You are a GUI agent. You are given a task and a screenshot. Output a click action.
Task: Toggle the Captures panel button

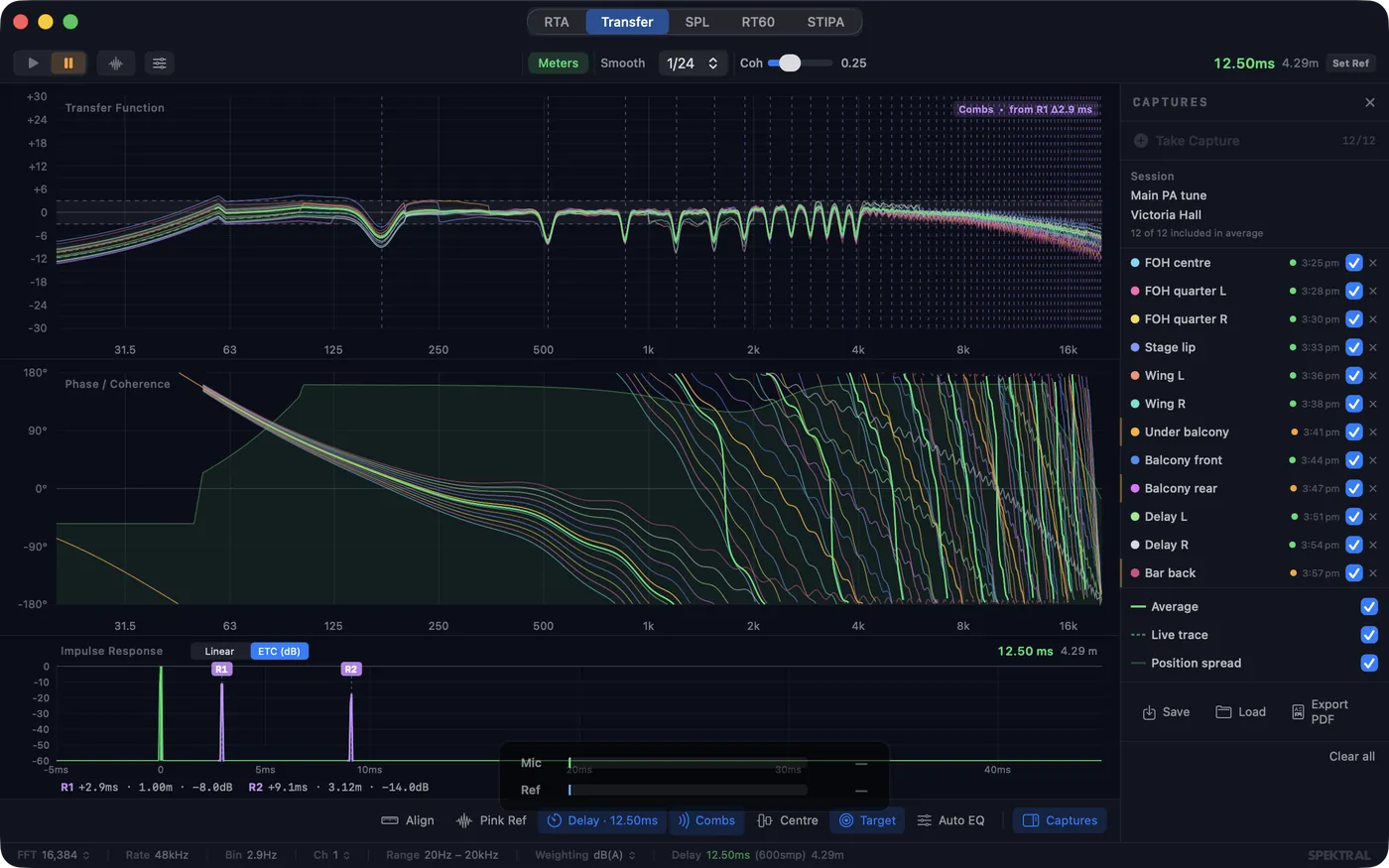click(x=1060, y=820)
